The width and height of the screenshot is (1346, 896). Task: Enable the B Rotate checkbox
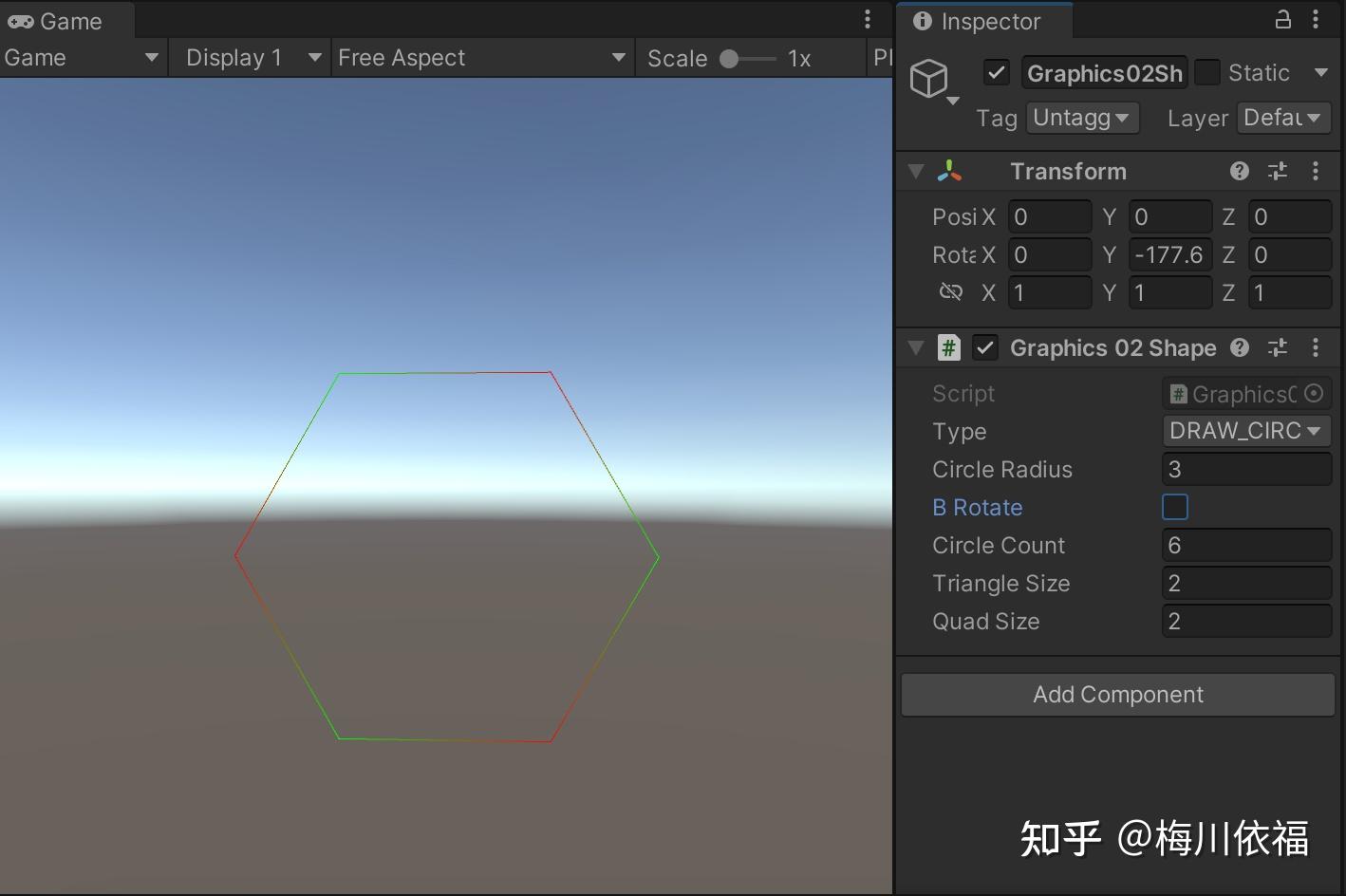click(1175, 507)
